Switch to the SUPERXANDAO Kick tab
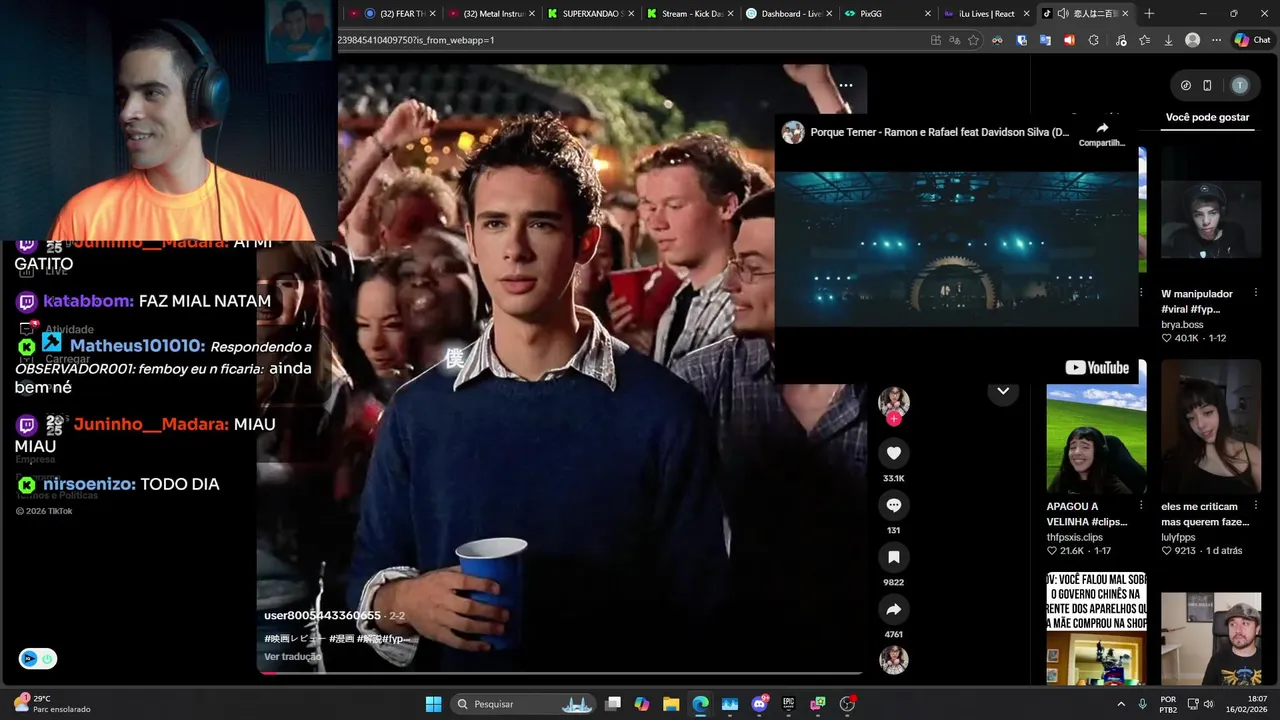 [x=591, y=14]
